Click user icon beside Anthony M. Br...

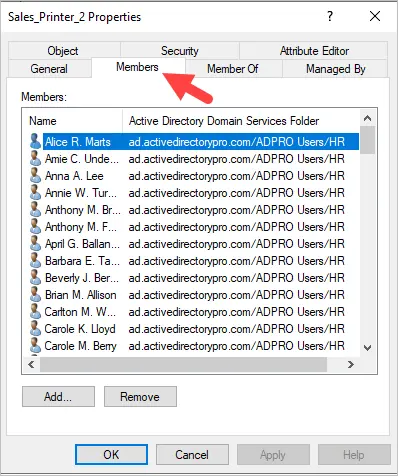[35, 209]
